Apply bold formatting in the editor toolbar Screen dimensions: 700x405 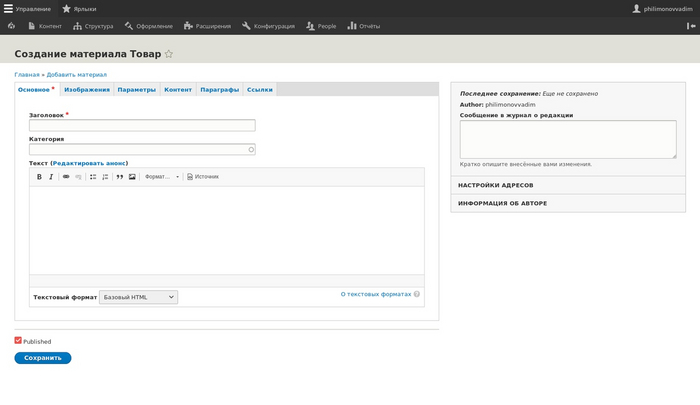click(x=39, y=177)
